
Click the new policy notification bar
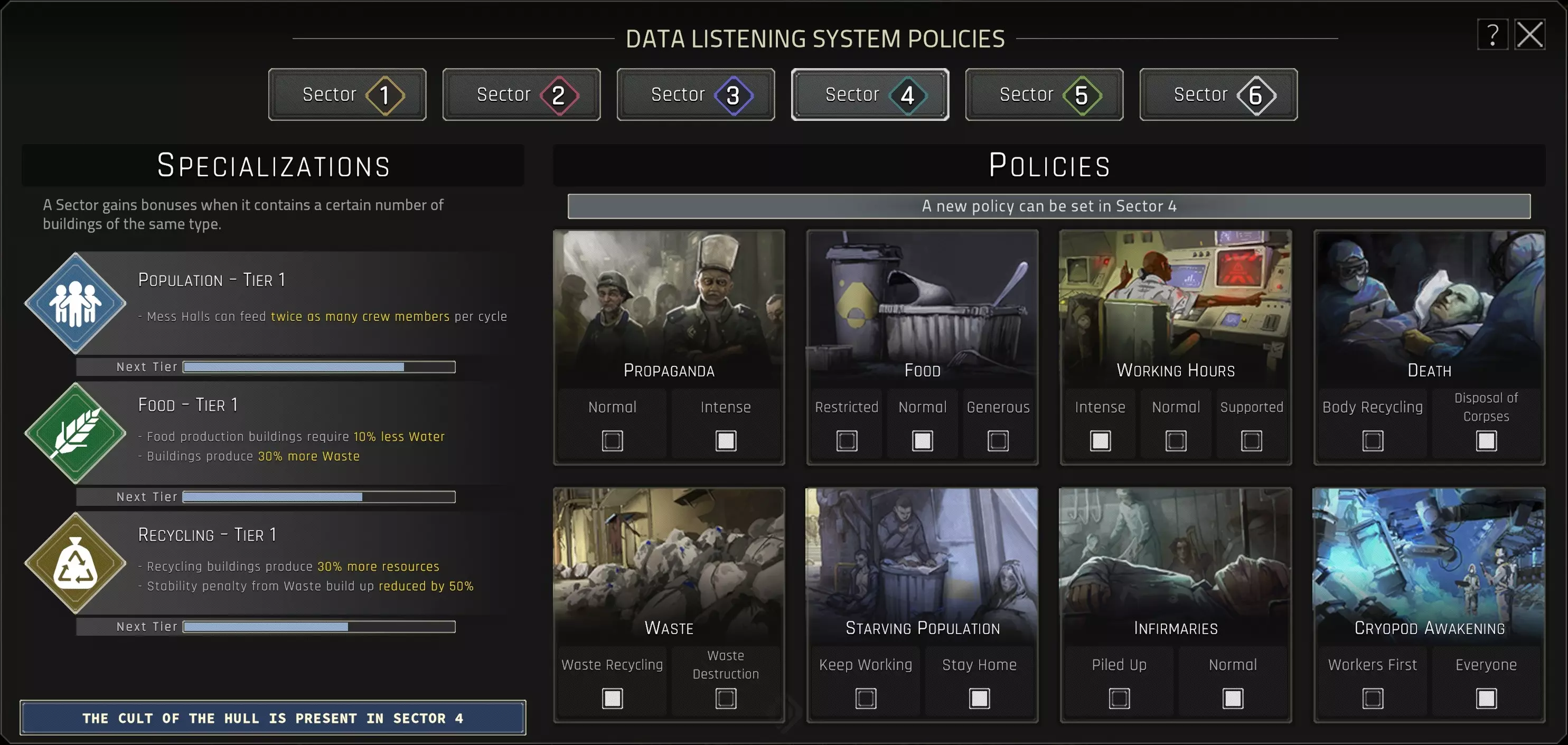tap(1048, 206)
